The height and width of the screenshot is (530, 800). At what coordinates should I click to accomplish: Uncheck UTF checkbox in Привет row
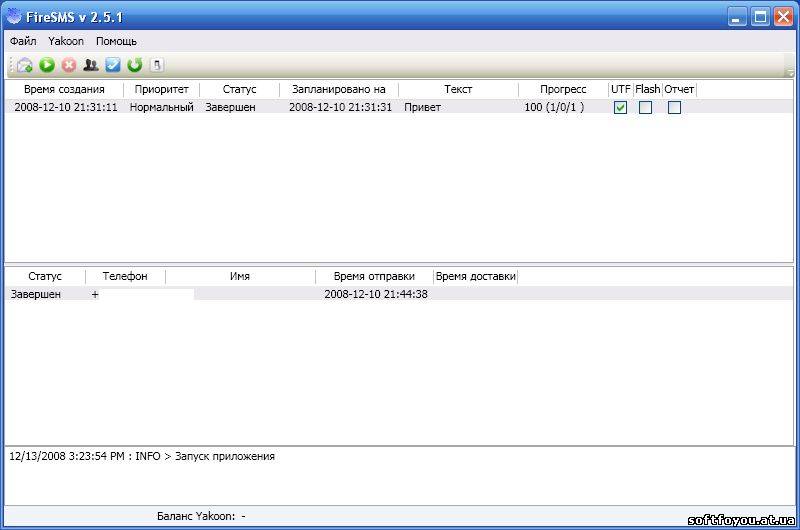click(x=620, y=107)
